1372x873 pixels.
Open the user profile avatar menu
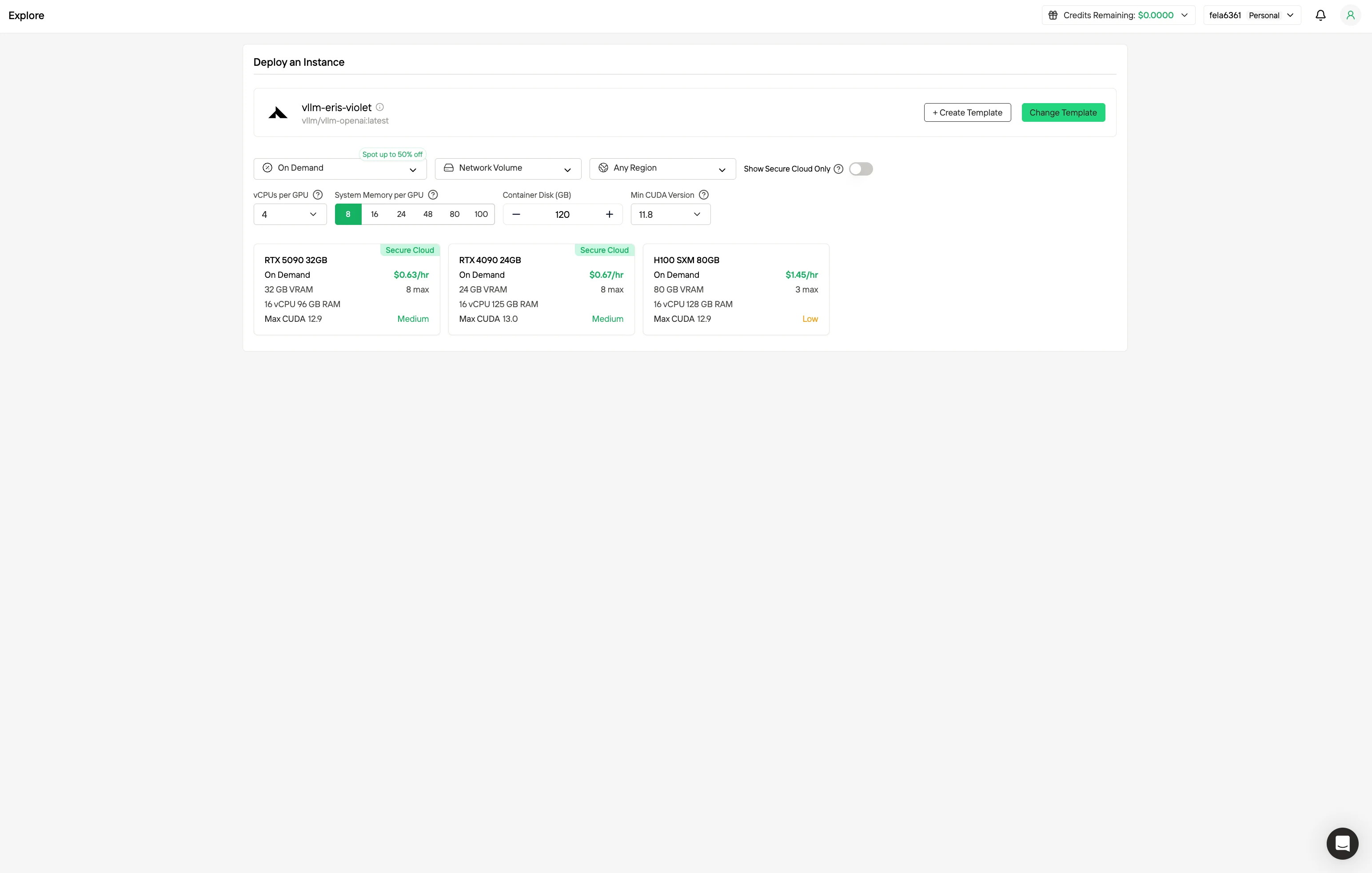tap(1350, 16)
